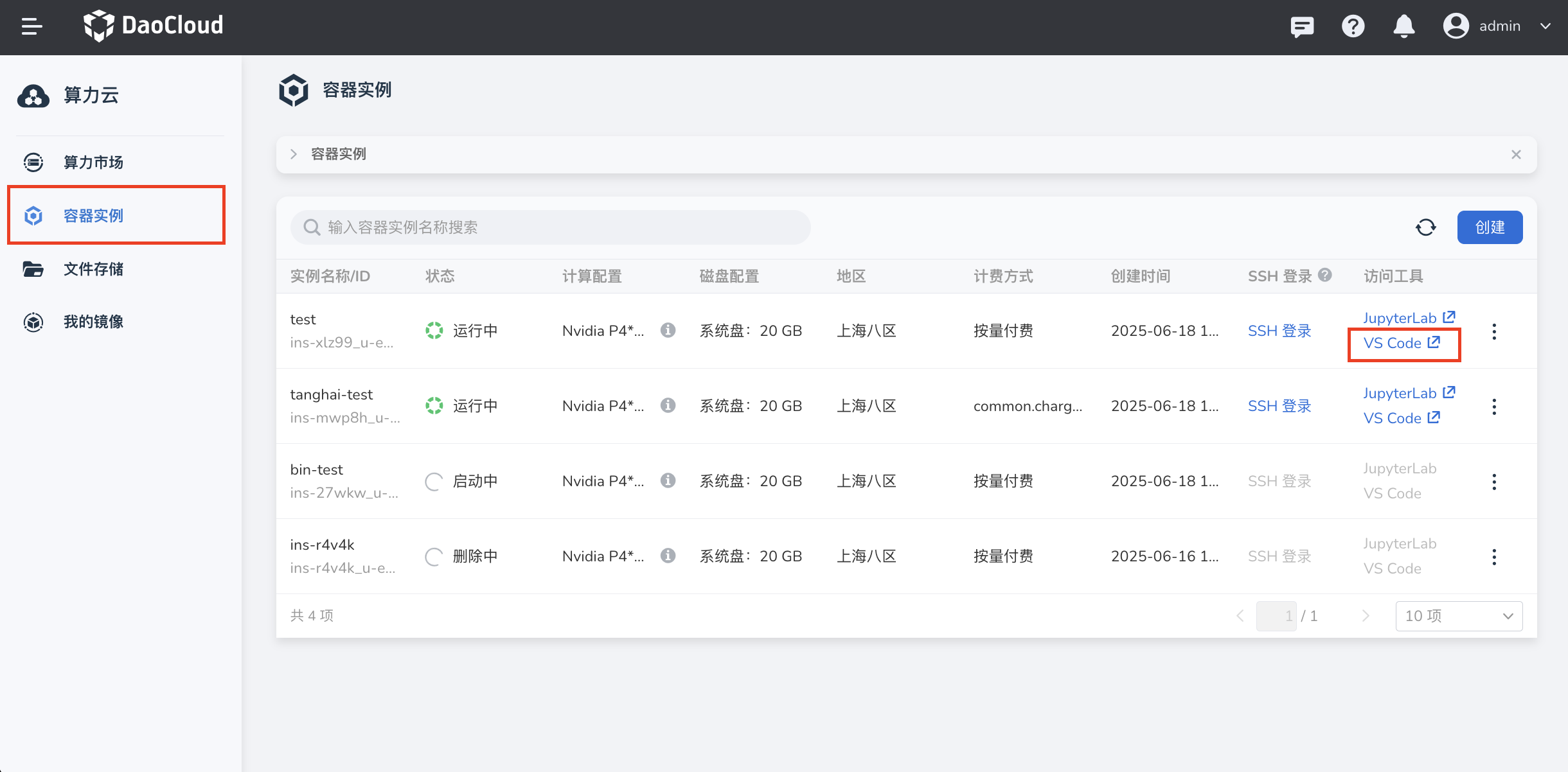
Task: Open 文件存储 sidebar item
Action: [93, 269]
